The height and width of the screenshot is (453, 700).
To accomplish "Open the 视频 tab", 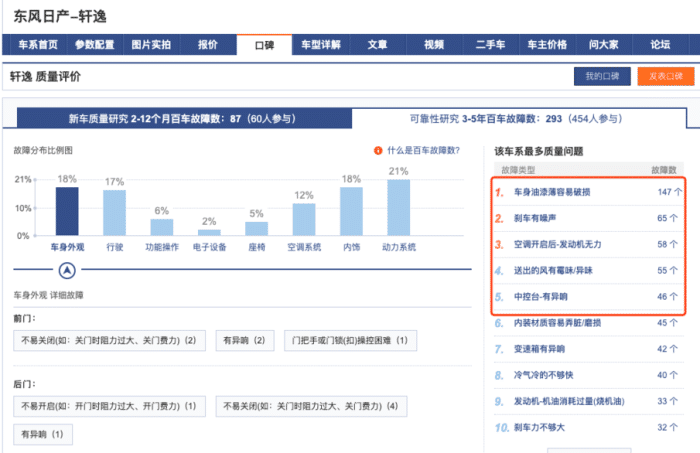I will pos(434,45).
